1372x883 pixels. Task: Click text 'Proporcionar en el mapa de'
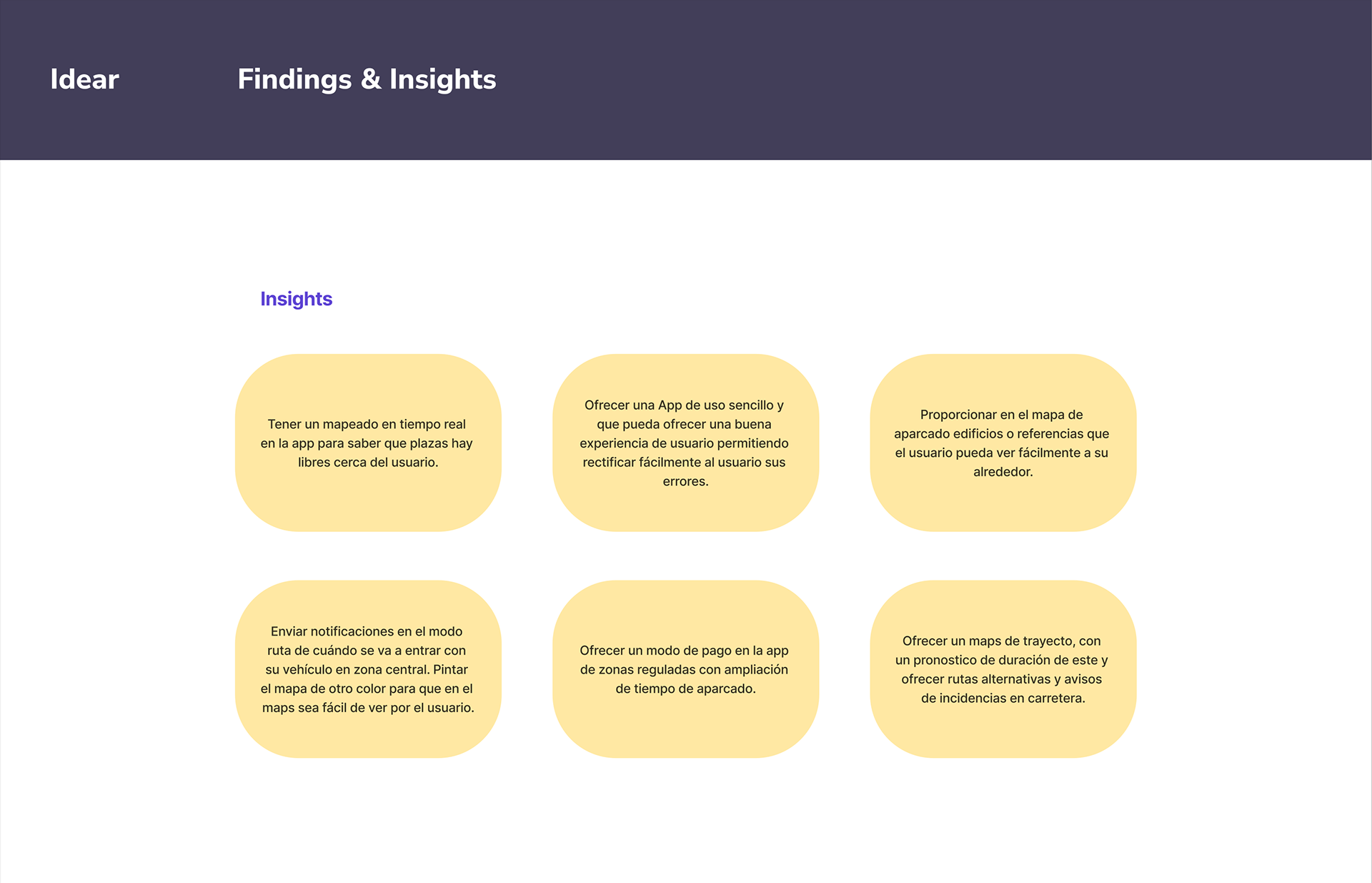(x=1001, y=415)
